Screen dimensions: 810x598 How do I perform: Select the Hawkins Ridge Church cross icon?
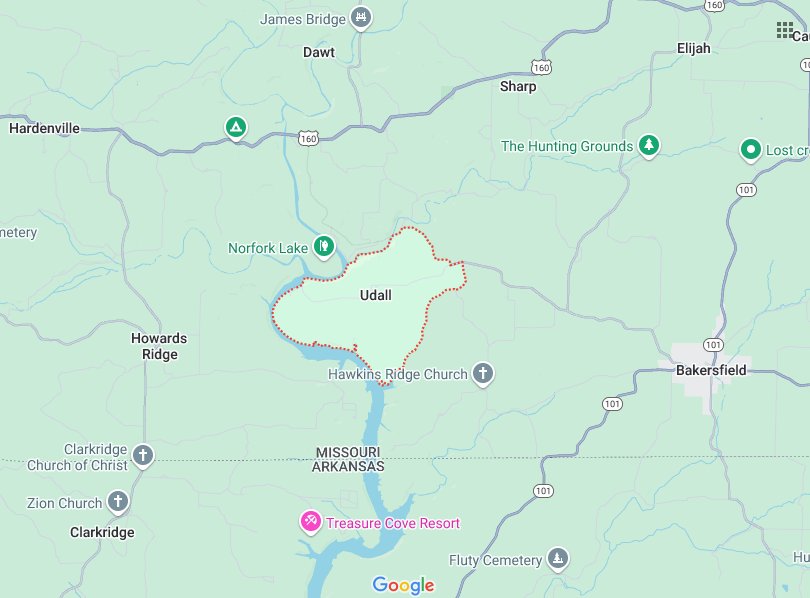[482, 373]
